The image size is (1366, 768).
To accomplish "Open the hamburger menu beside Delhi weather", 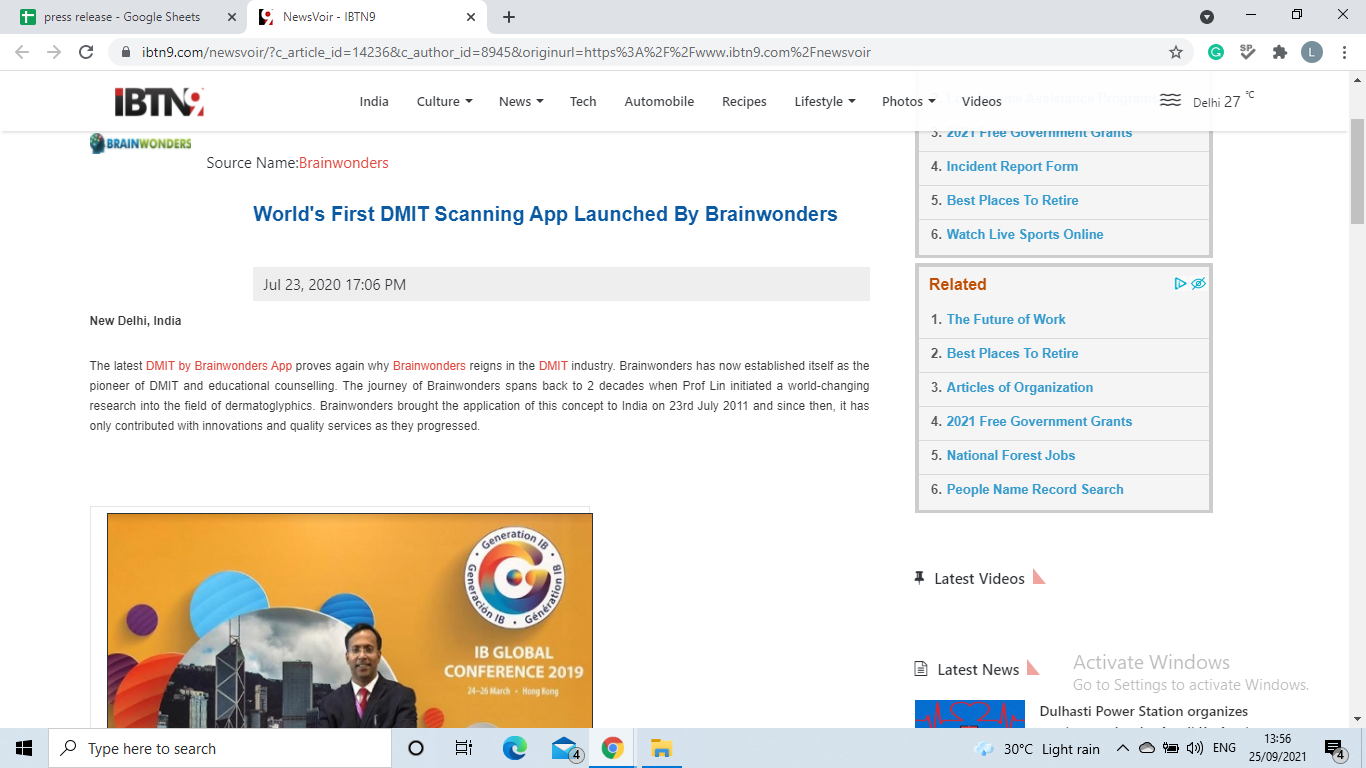I will click(x=1170, y=100).
